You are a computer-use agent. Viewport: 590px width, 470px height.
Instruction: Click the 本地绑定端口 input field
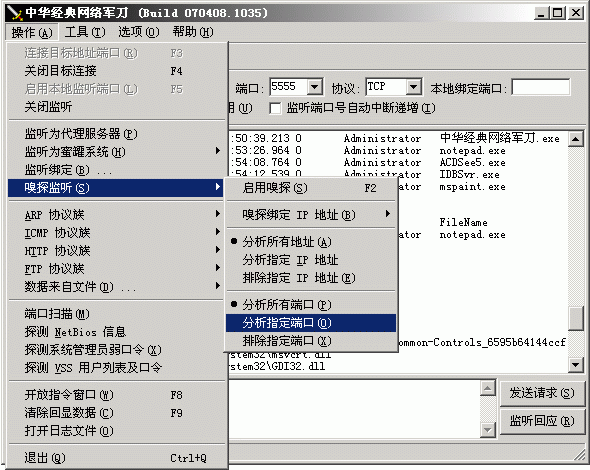(541, 87)
